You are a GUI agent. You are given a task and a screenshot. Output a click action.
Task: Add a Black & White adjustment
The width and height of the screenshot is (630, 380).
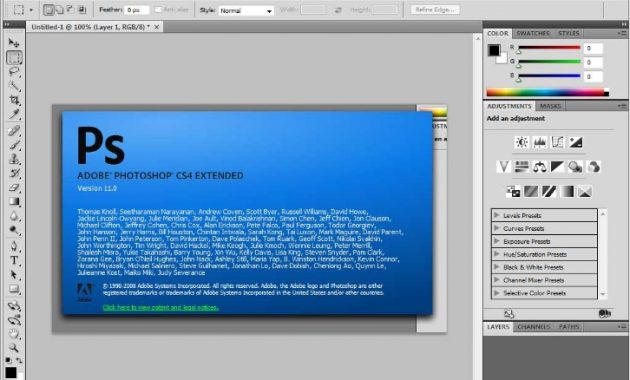(557, 166)
